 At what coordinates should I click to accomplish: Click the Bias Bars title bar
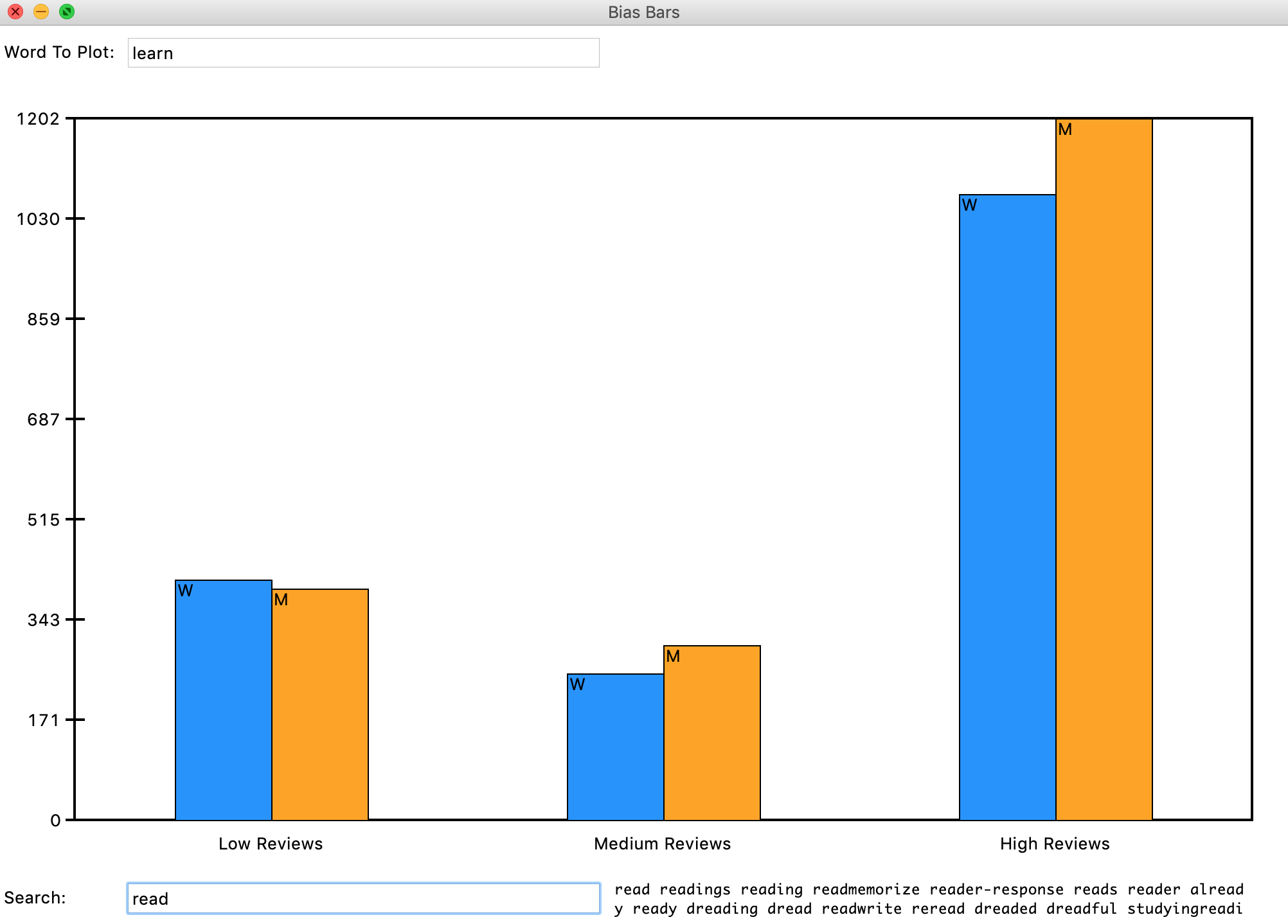tap(644, 12)
